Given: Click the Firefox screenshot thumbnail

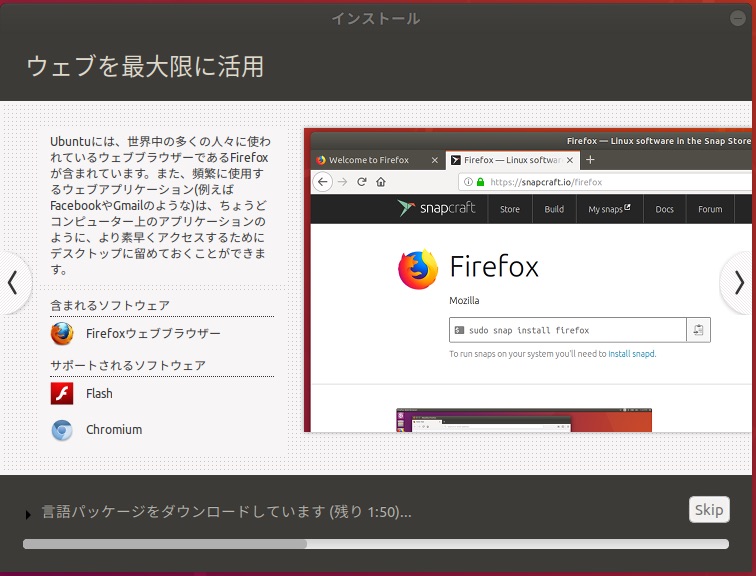Looking at the screenshot, I should point(524,420).
